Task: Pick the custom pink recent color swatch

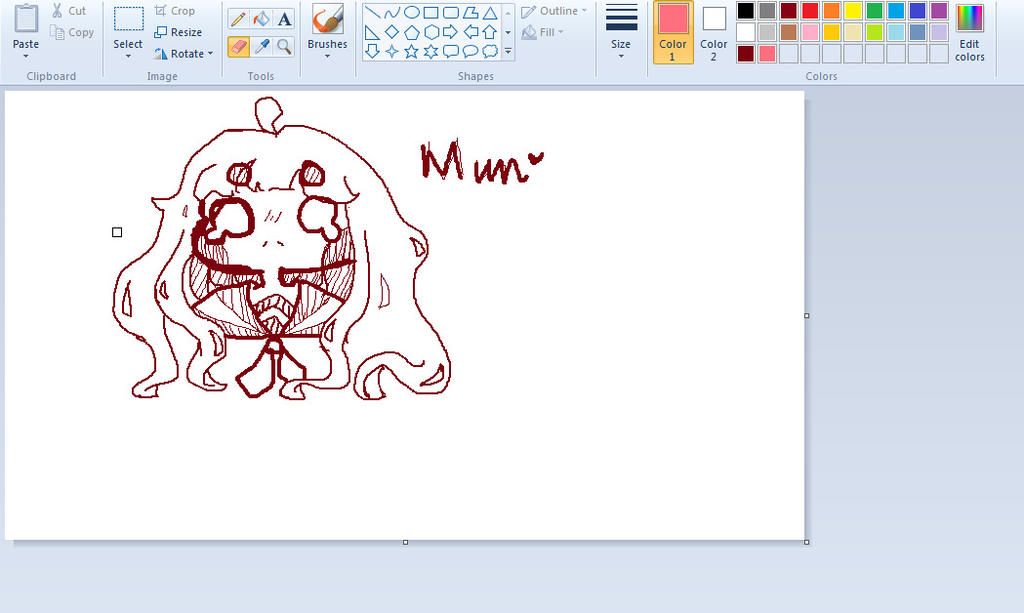Action: pyautogui.click(x=767, y=54)
